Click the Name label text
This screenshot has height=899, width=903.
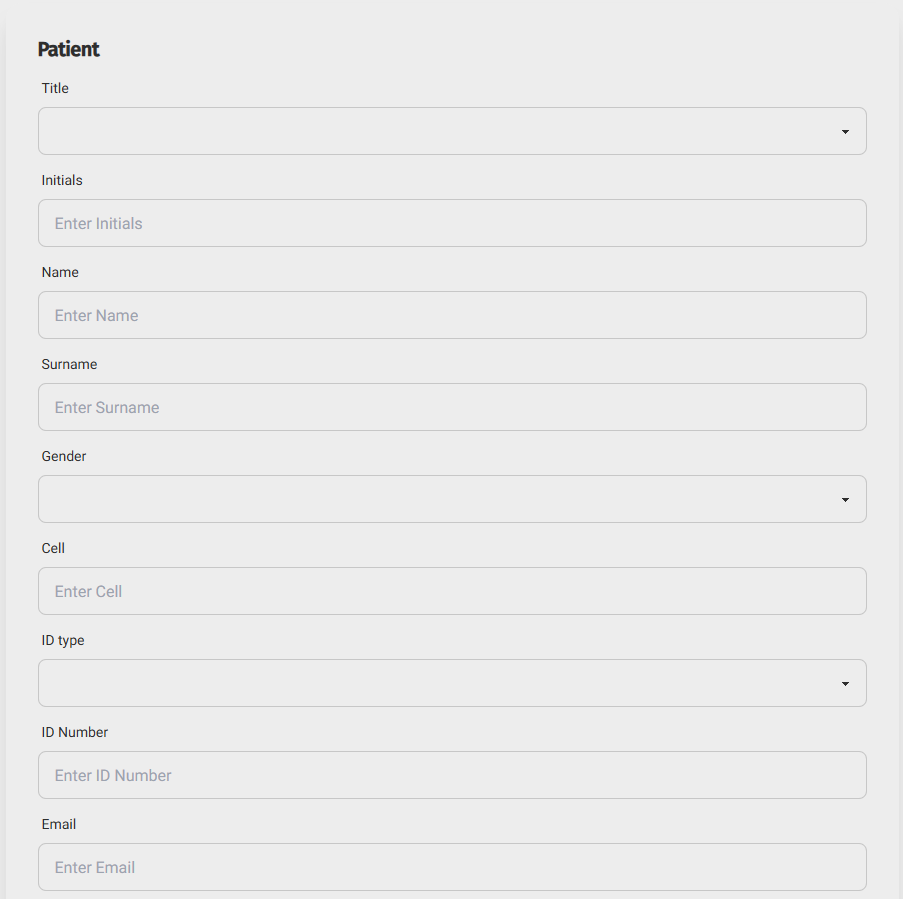tap(60, 272)
